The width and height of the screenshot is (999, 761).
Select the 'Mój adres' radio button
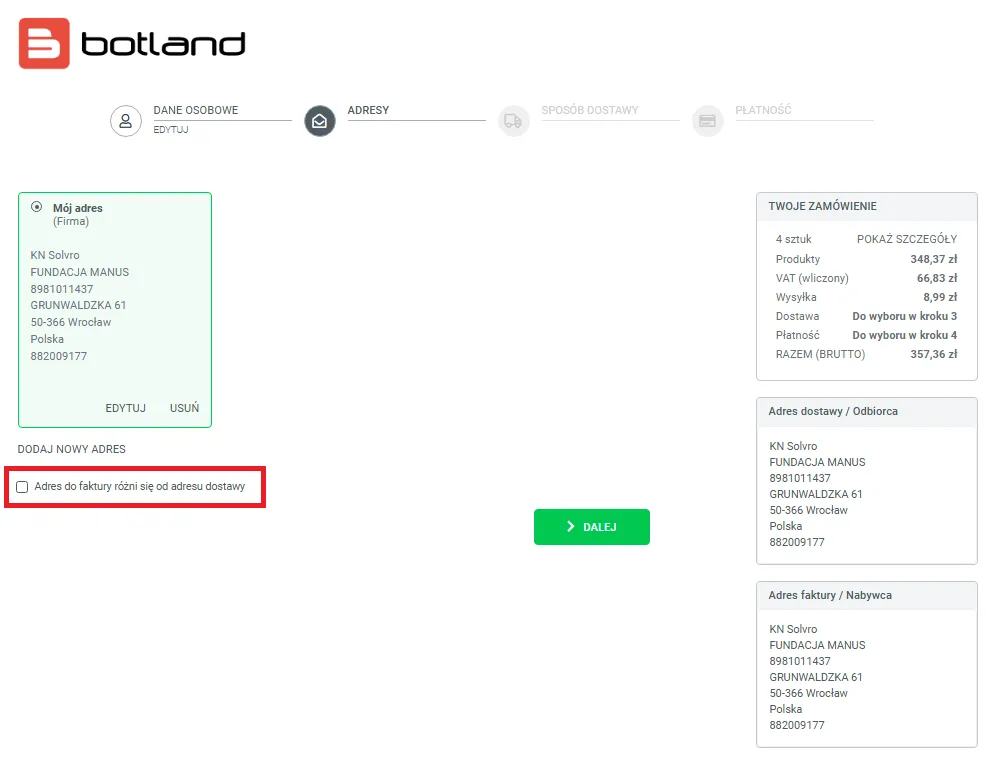point(37,207)
